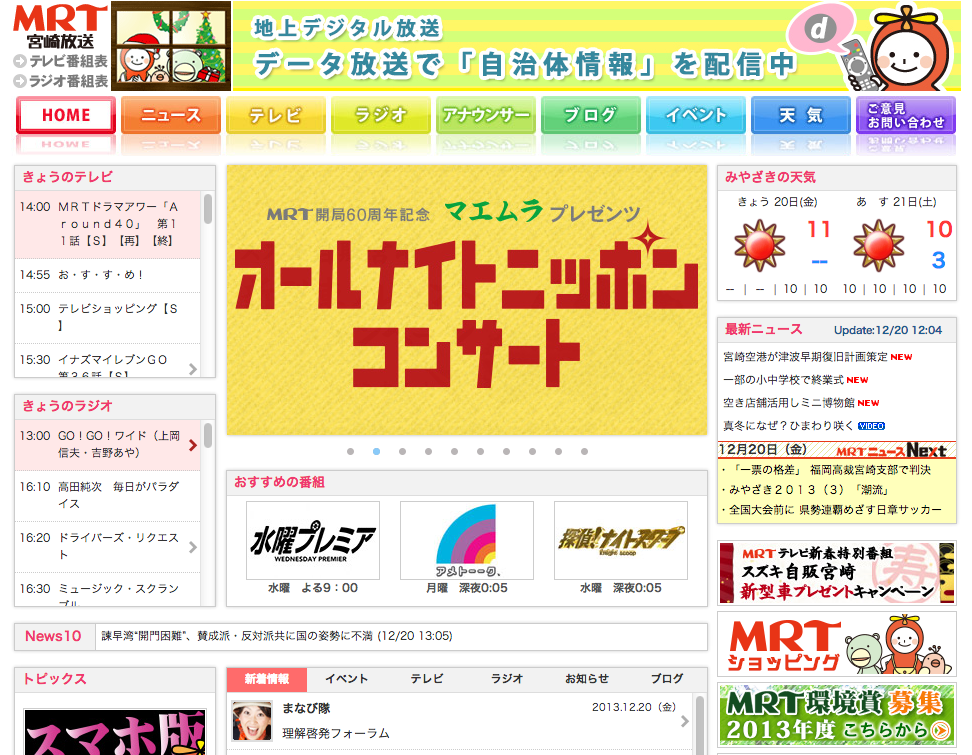This screenshot has width=972, height=755.
Task: Open the イベント navigation tab
Action: click(x=696, y=115)
